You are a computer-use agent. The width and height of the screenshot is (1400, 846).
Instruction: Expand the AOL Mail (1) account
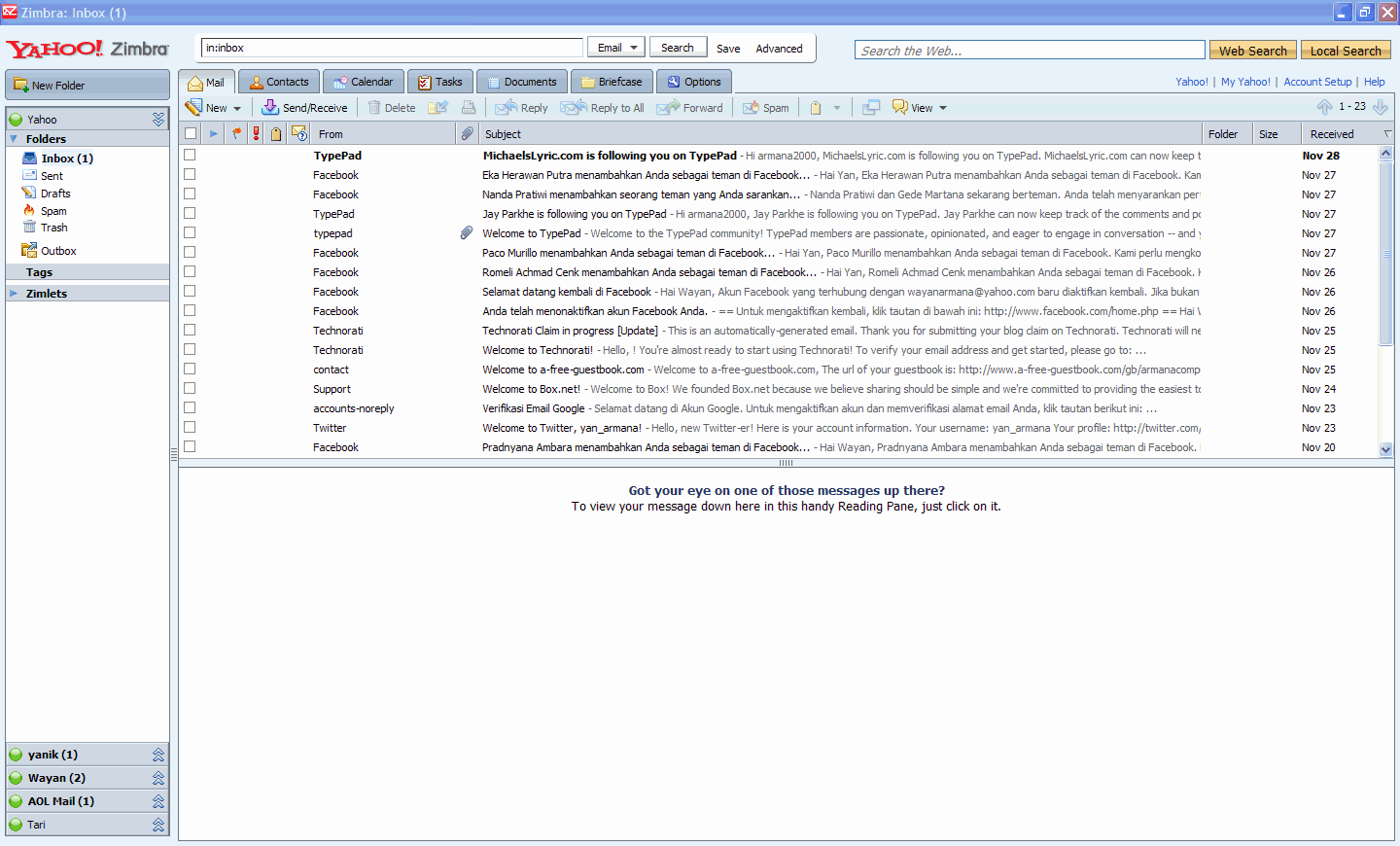click(158, 801)
